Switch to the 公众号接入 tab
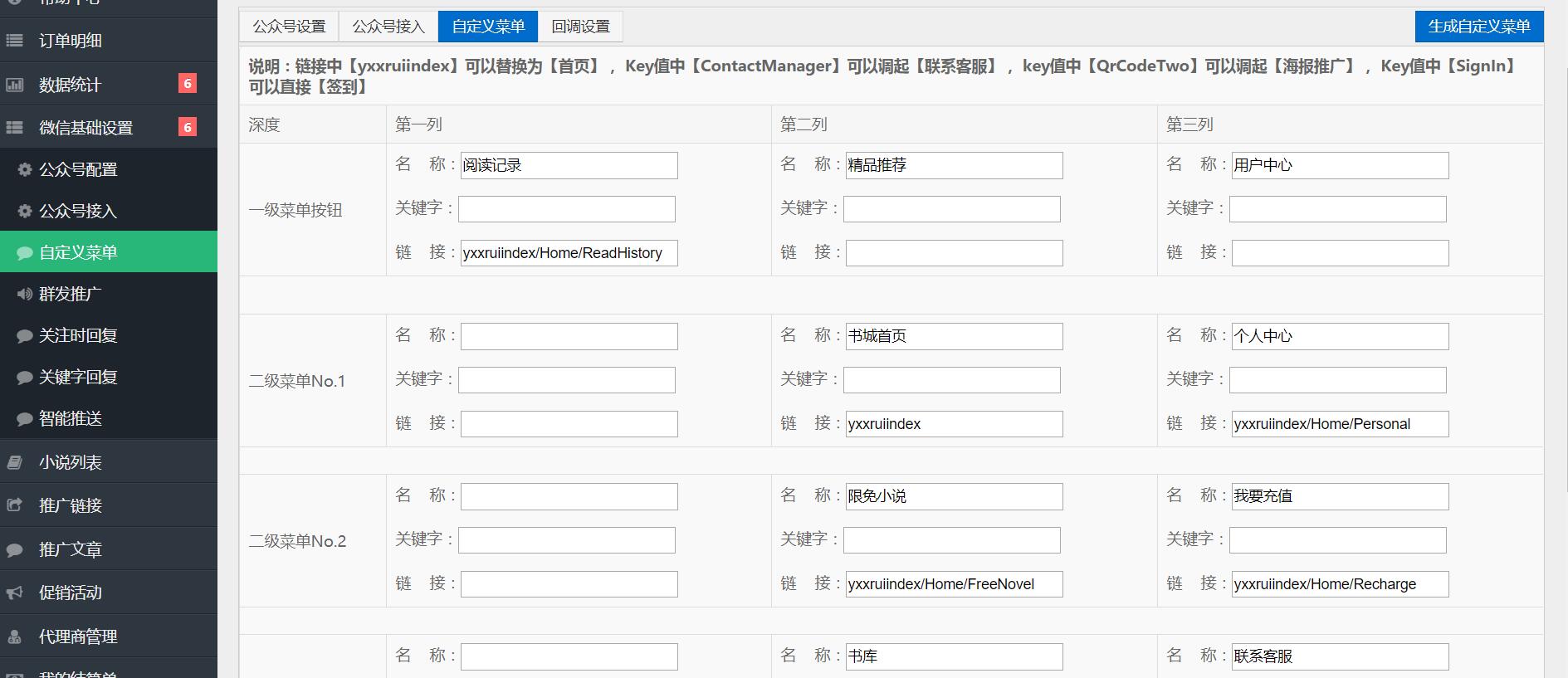Screen dimensions: 1568x678 point(388,27)
